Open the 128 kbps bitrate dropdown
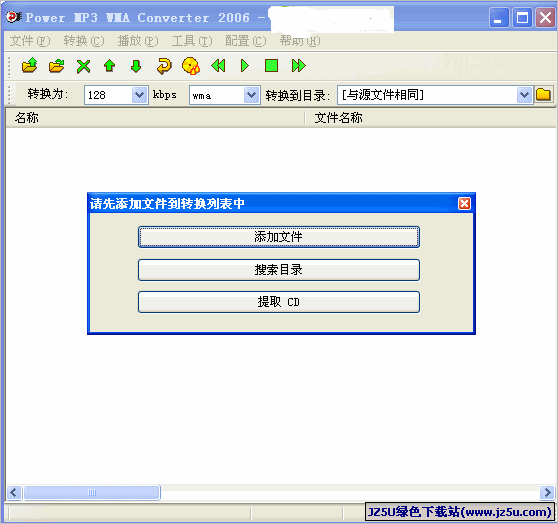Image resolution: width=558 pixels, height=524 pixels. pos(140,95)
